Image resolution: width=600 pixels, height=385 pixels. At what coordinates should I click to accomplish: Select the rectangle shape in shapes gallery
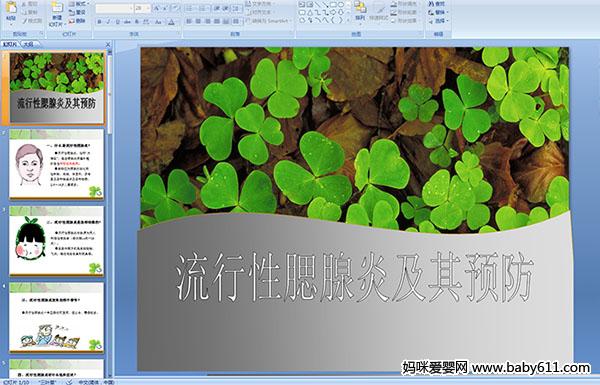pos(333,5)
